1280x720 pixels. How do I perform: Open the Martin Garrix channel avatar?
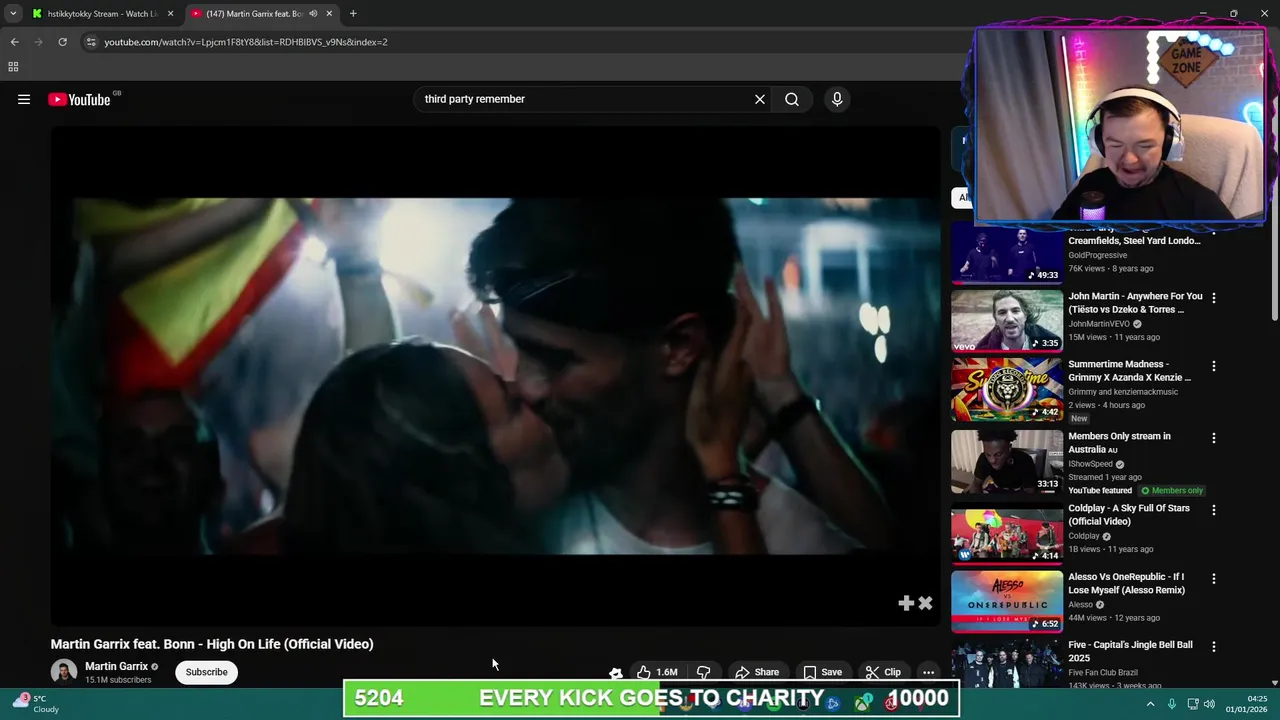tap(64, 672)
